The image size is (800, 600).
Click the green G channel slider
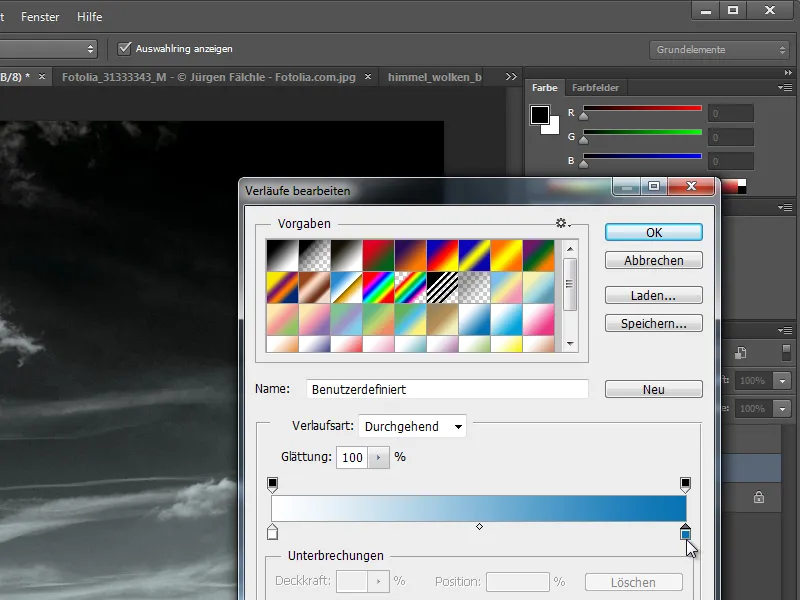(642, 132)
